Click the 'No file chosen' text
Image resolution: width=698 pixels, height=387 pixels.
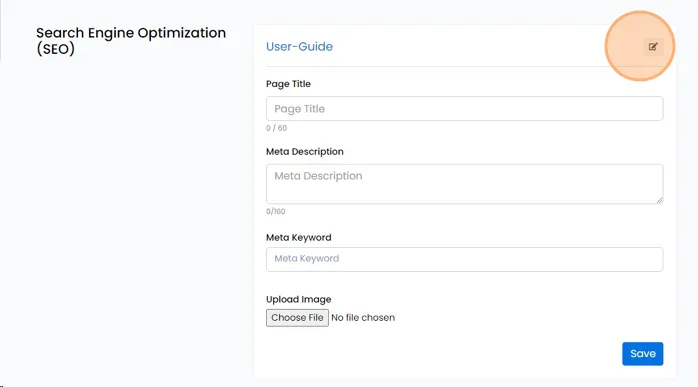(363, 318)
